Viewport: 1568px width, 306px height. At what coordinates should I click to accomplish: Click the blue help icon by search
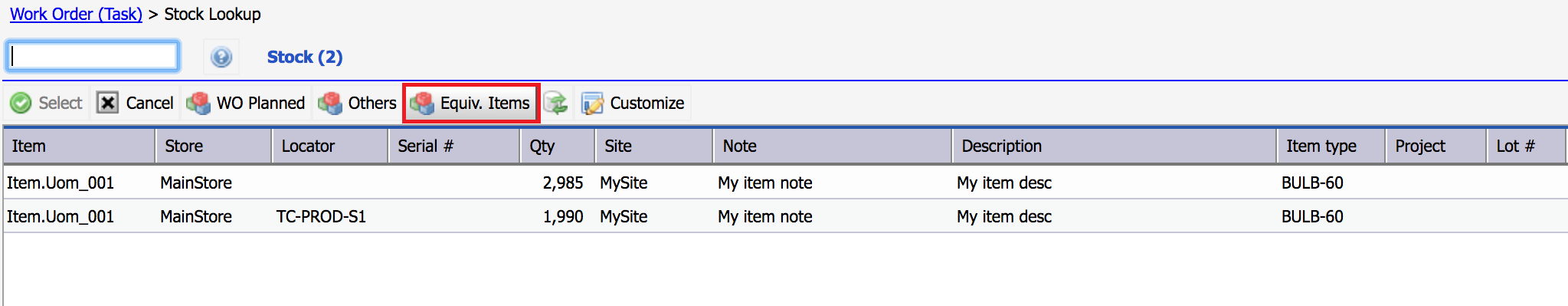point(221,57)
